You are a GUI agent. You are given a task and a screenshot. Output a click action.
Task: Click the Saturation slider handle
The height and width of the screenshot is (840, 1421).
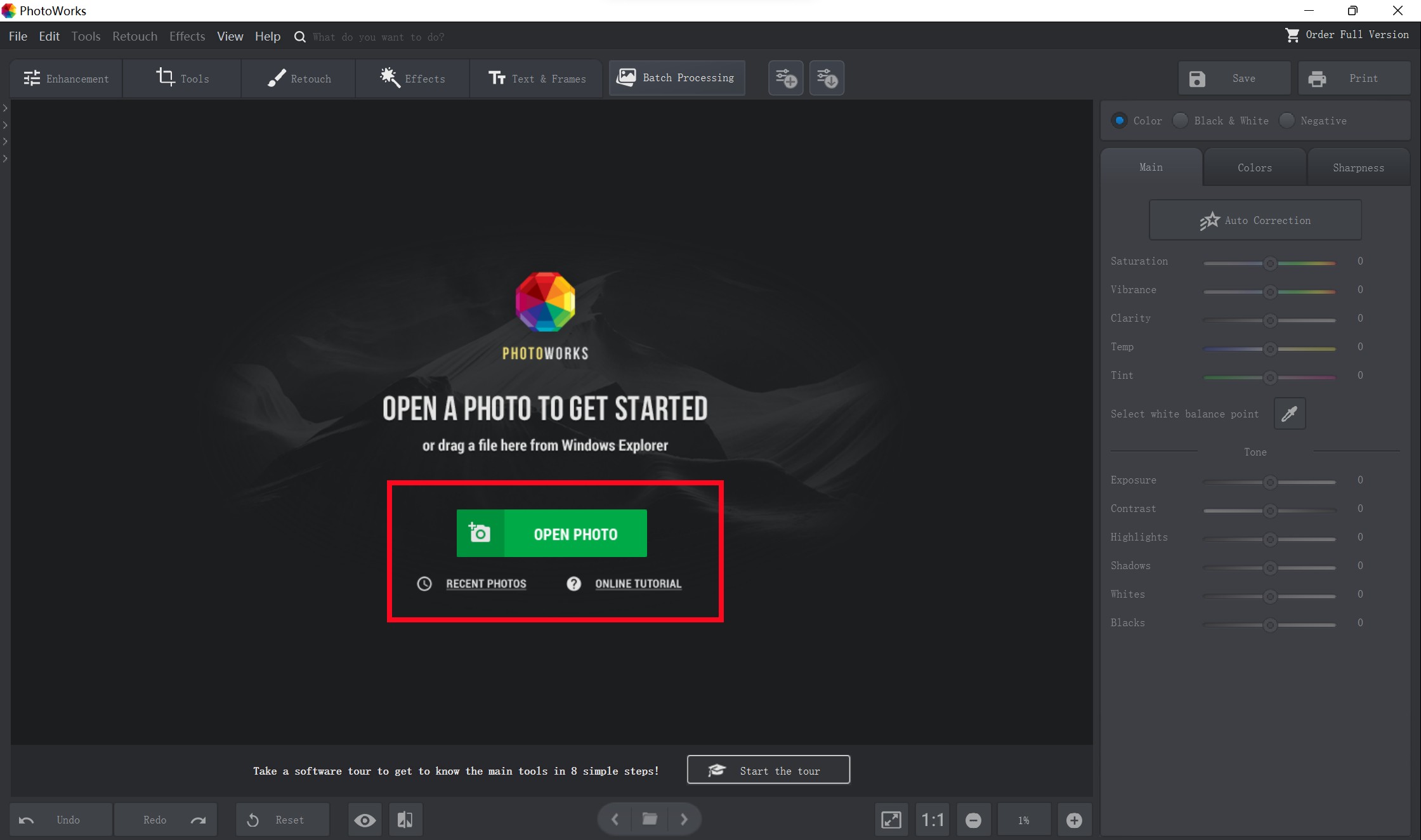(x=1270, y=263)
